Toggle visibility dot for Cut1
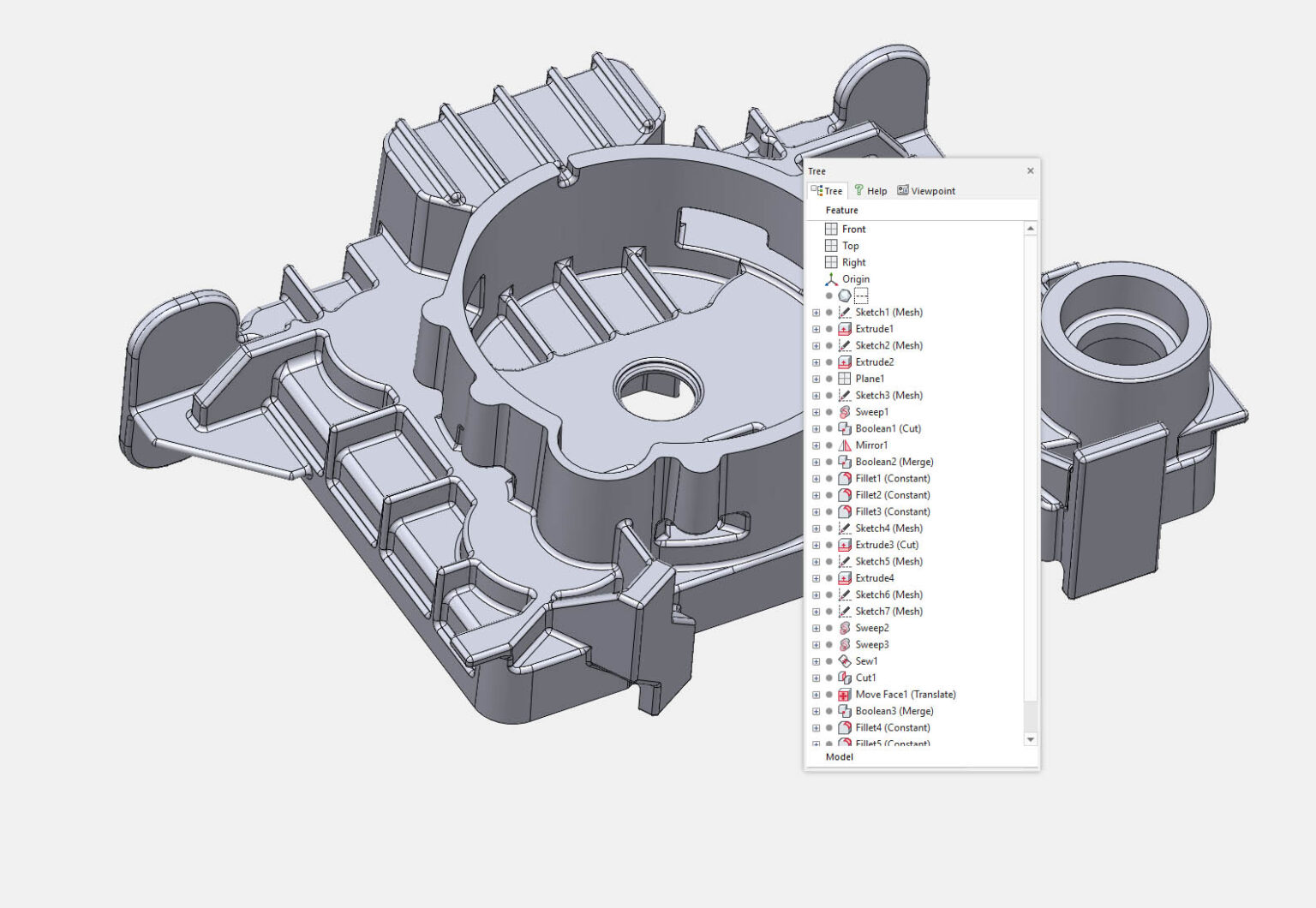 click(x=828, y=678)
